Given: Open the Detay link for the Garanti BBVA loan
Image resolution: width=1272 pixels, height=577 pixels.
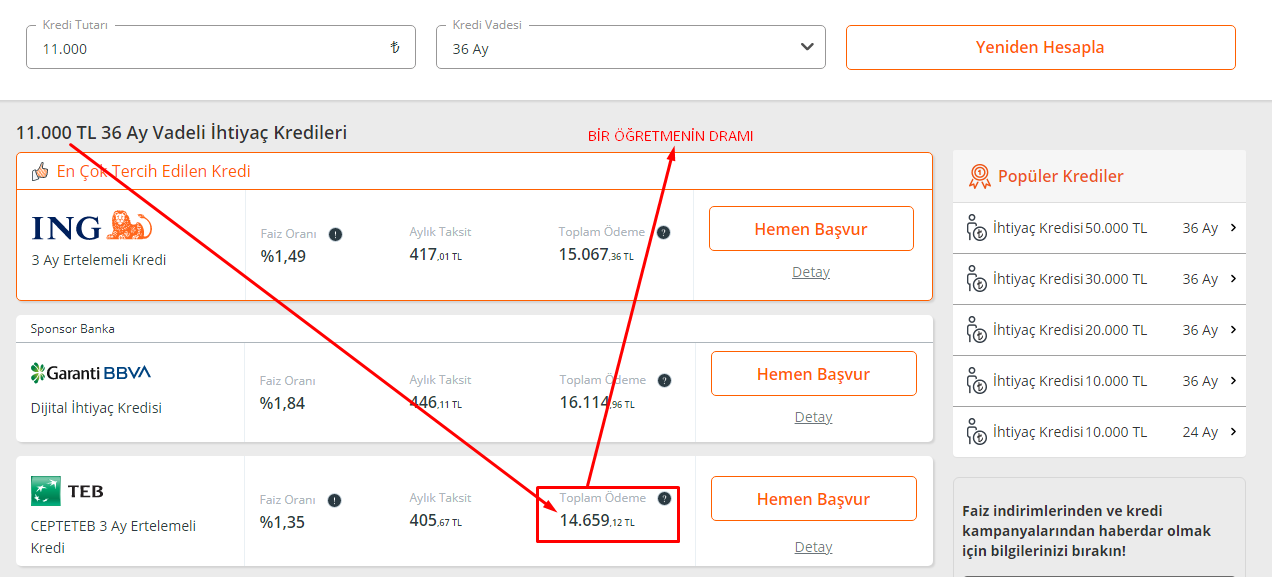Looking at the screenshot, I should [x=813, y=417].
